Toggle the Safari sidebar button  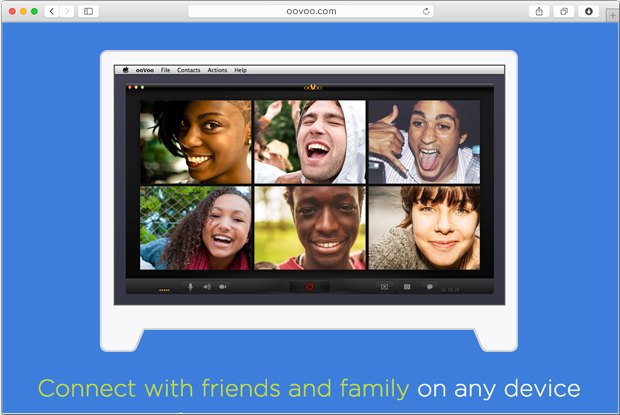(x=89, y=11)
